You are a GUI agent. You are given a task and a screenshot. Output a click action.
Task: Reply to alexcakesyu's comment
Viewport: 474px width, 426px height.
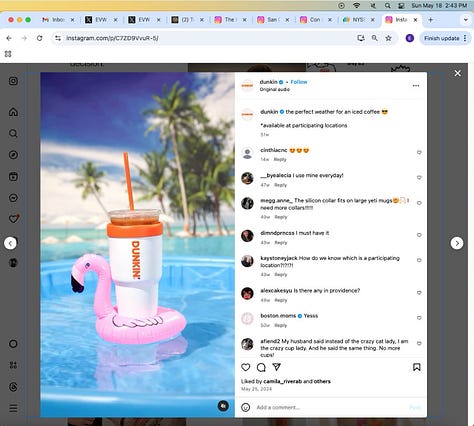coord(281,300)
